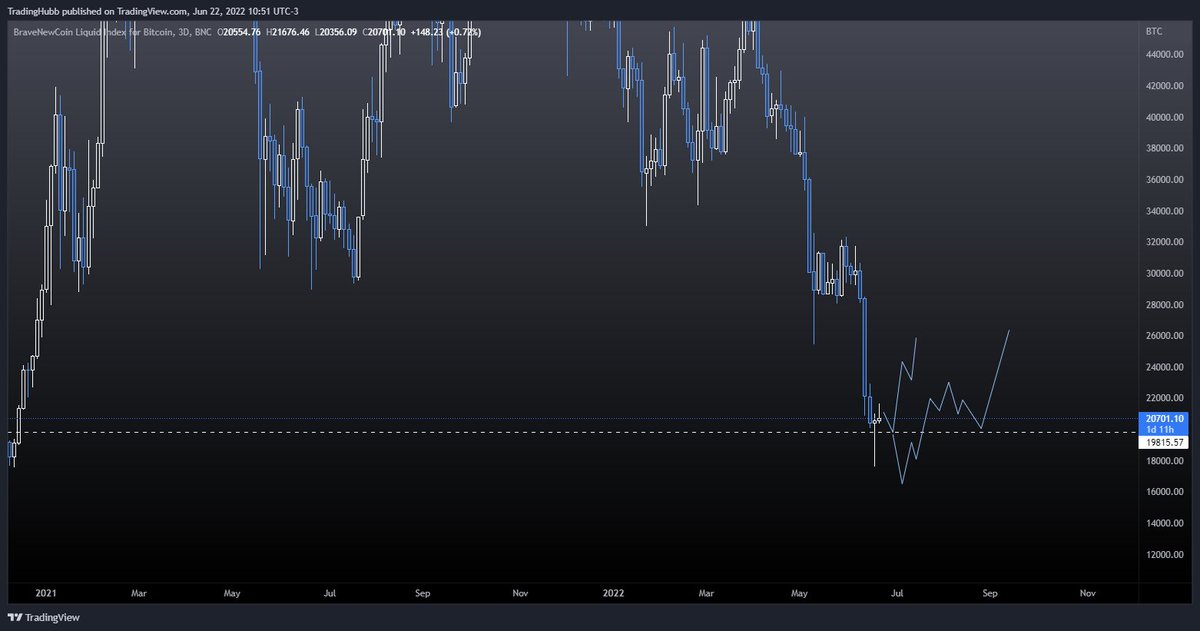Click the 26000.00 price axis label

click(1165, 336)
